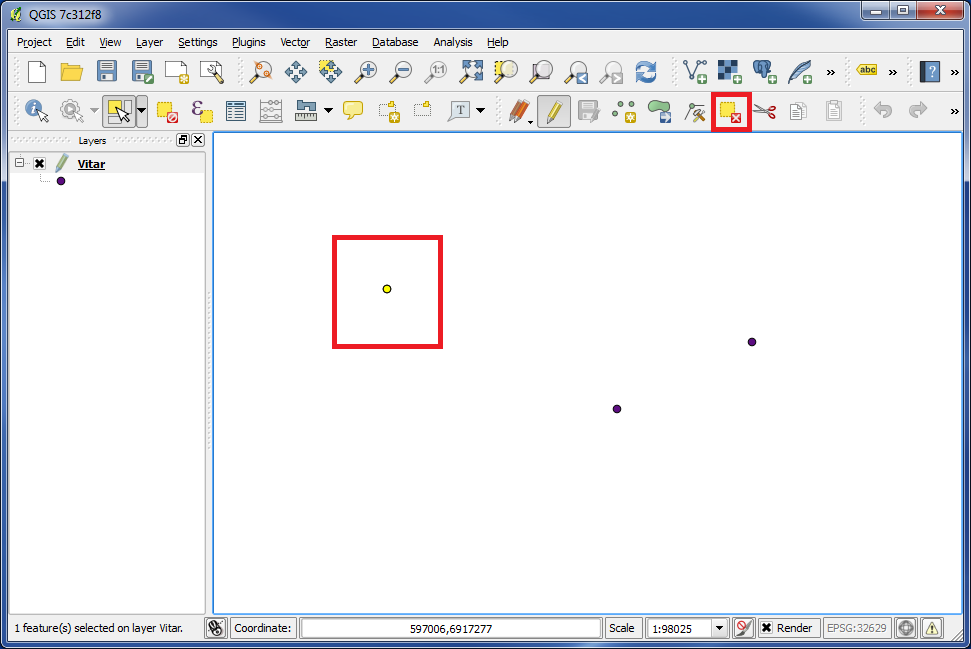Choose the Zoom Out tool
971x649 pixels.
pyautogui.click(x=401, y=72)
